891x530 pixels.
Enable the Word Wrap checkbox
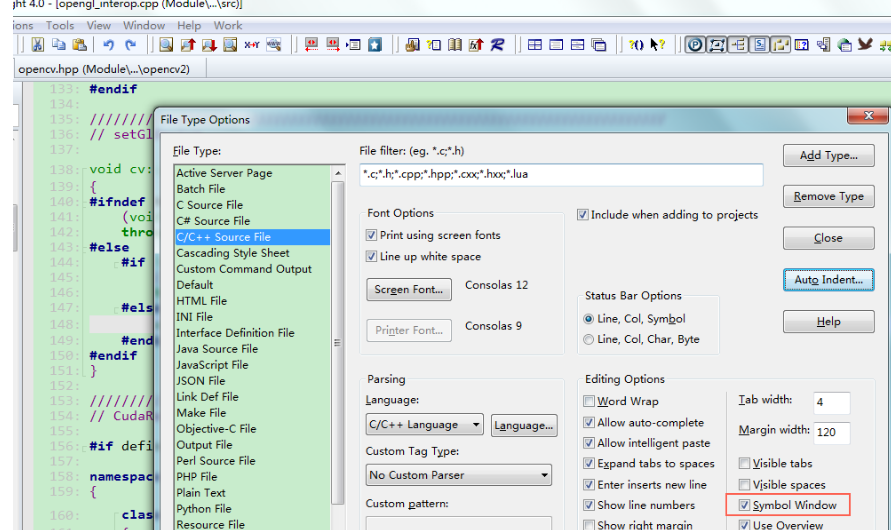pos(590,401)
